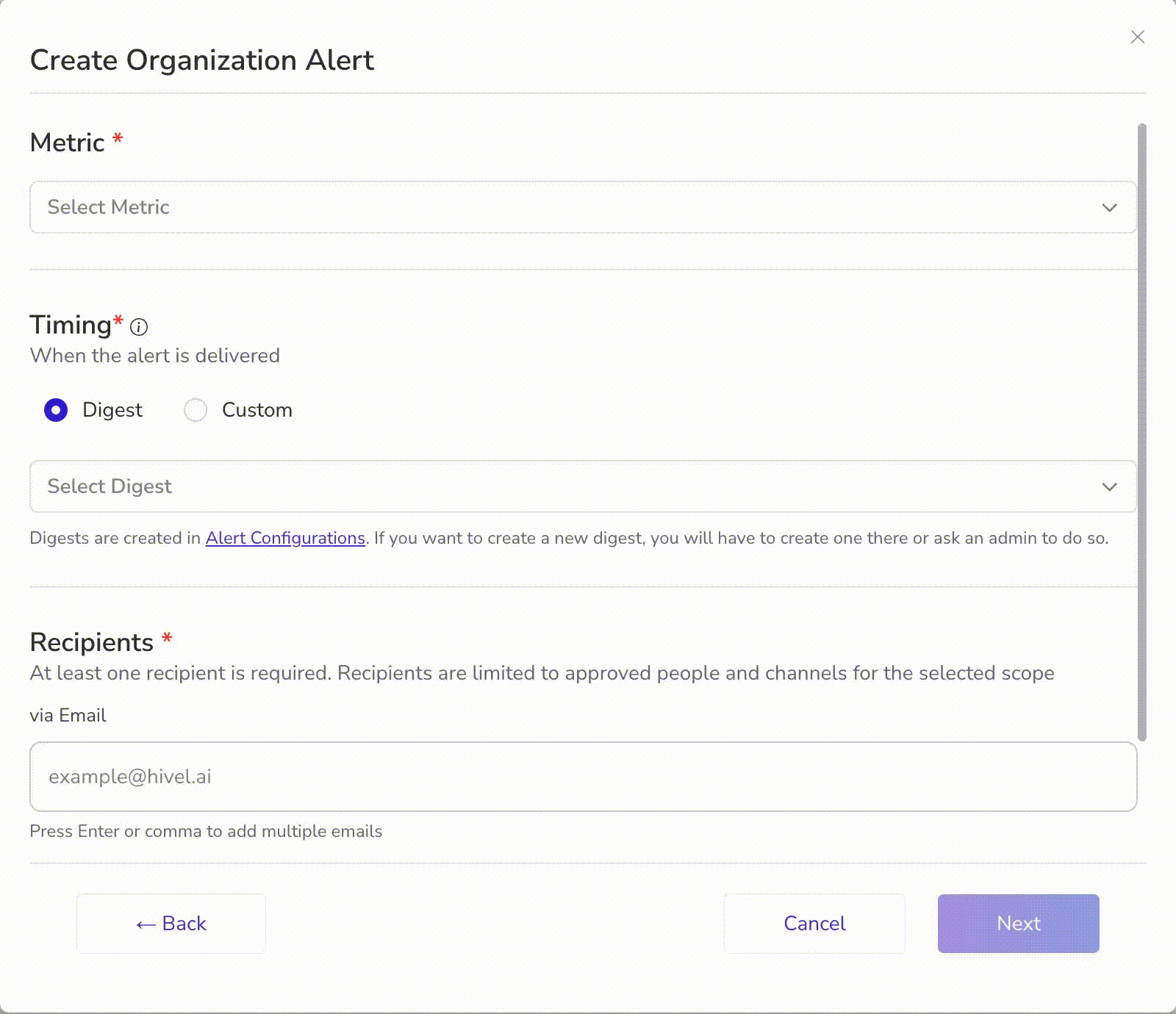Click the Custom option label
1176x1014 pixels.
click(x=257, y=410)
